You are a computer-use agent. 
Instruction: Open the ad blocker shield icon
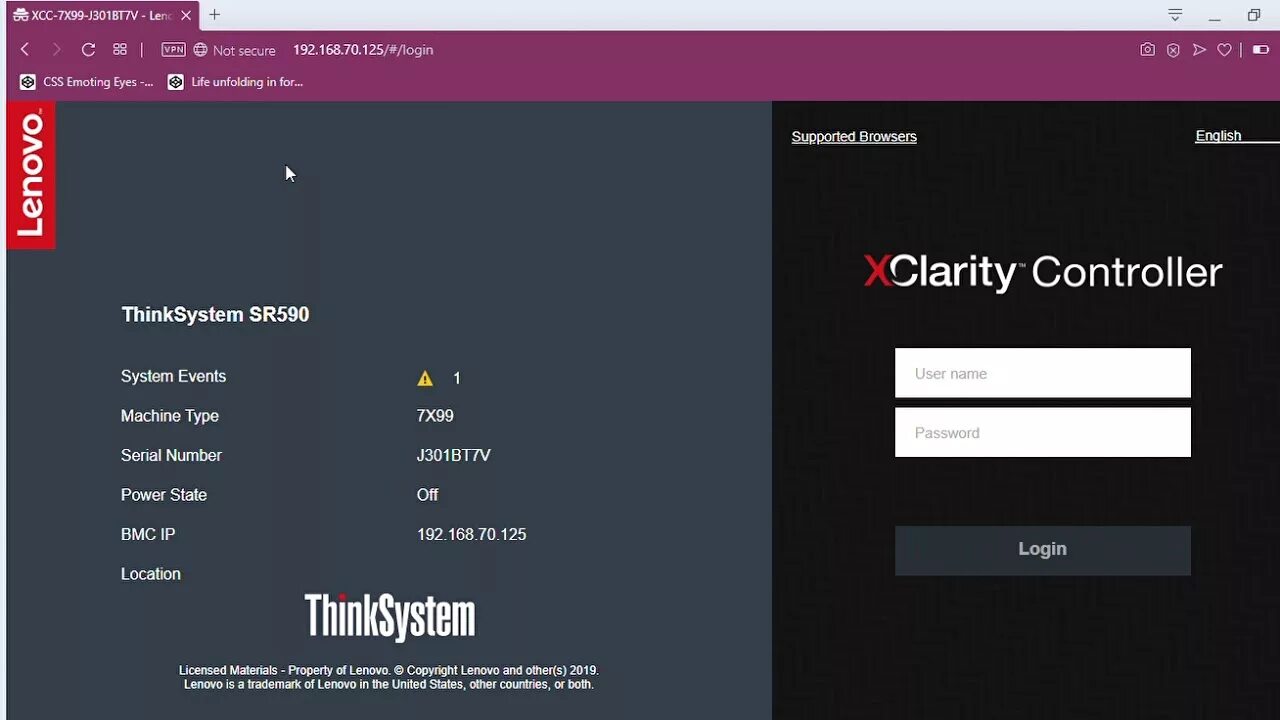click(1173, 49)
